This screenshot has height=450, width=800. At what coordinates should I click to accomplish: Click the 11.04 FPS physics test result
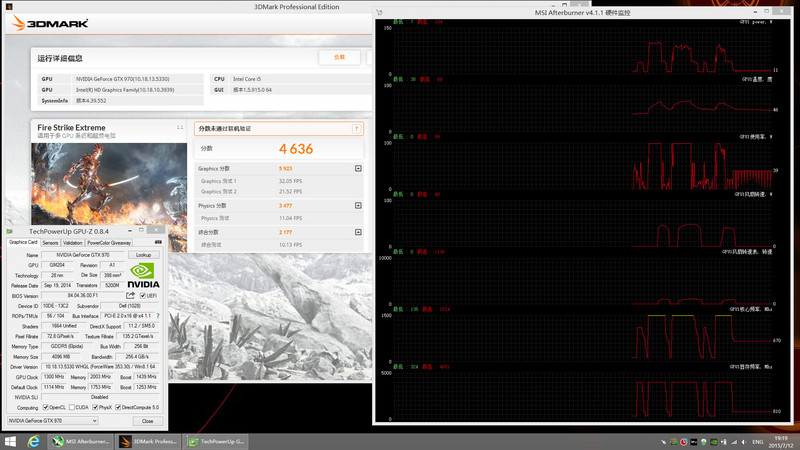coord(290,218)
